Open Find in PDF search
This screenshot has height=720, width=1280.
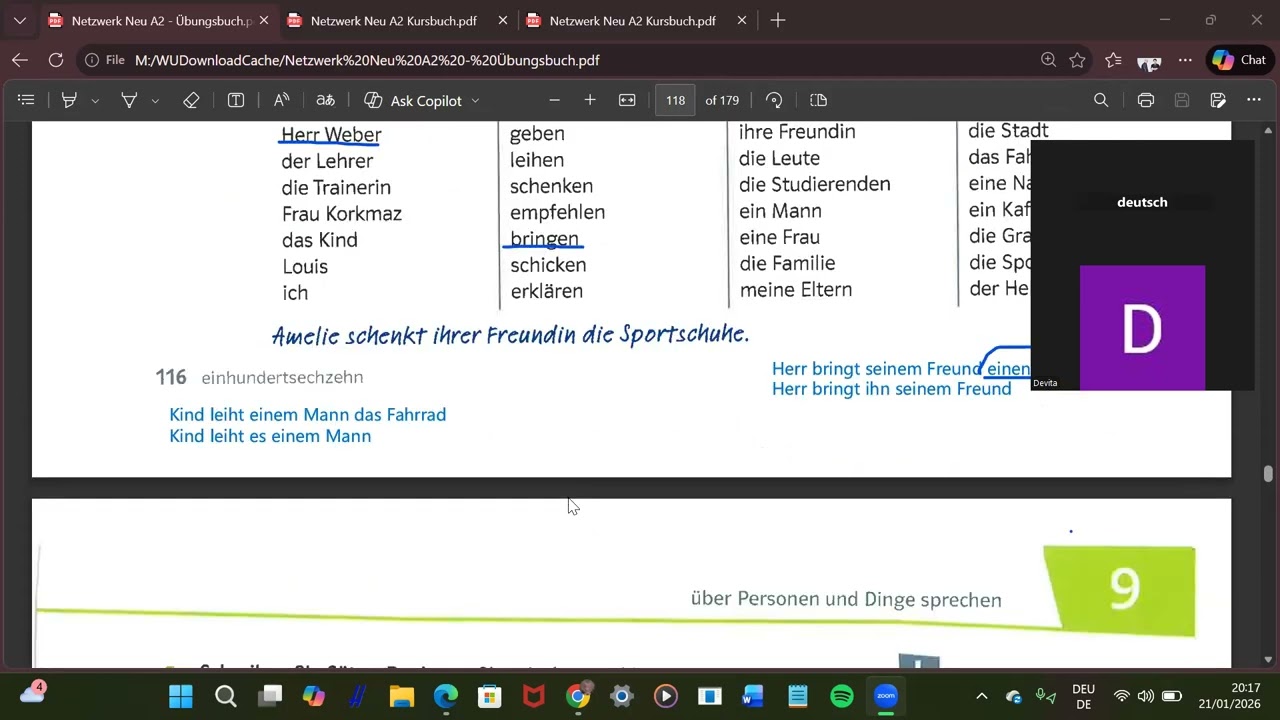(1101, 100)
